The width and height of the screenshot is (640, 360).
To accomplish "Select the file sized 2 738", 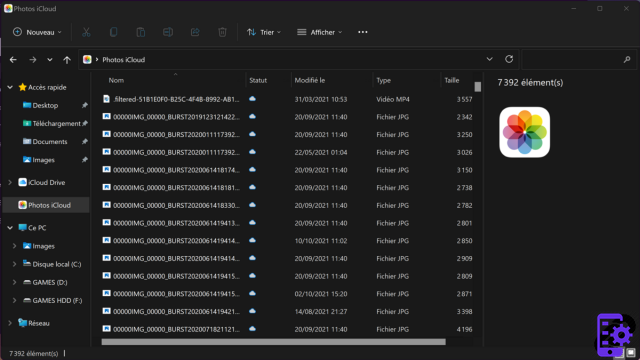I will pos(287,188).
